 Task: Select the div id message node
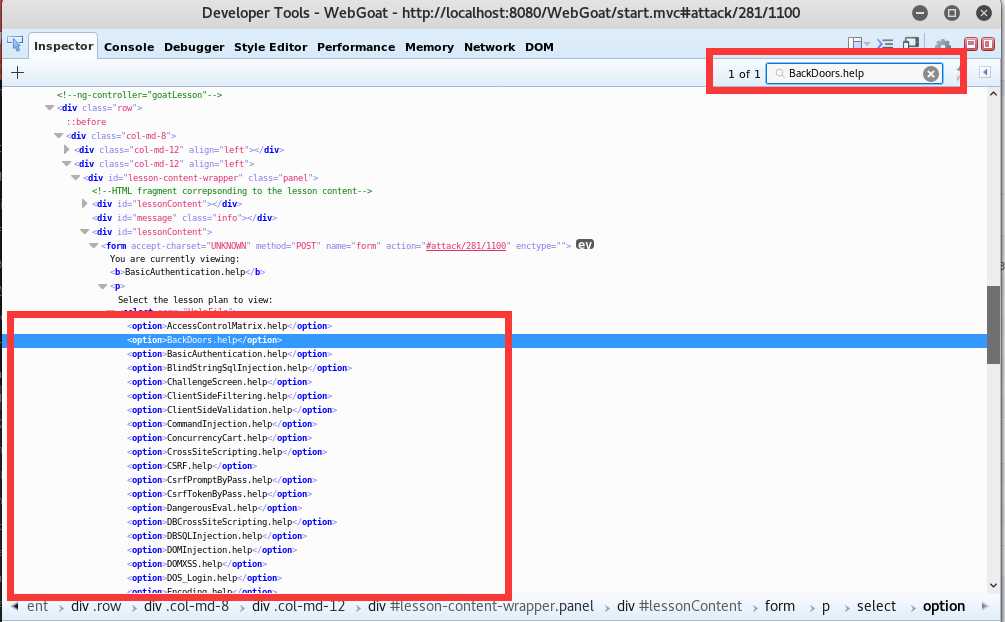(185, 218)
